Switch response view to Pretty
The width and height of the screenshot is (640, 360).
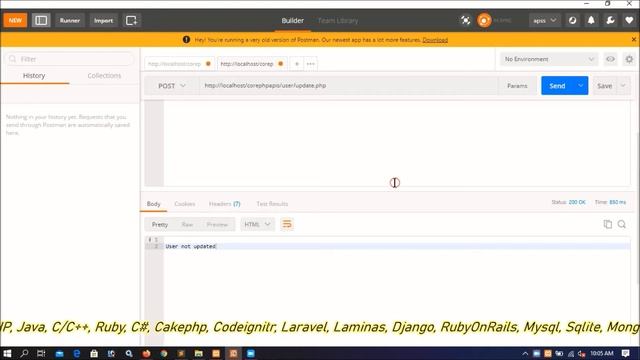160,224
